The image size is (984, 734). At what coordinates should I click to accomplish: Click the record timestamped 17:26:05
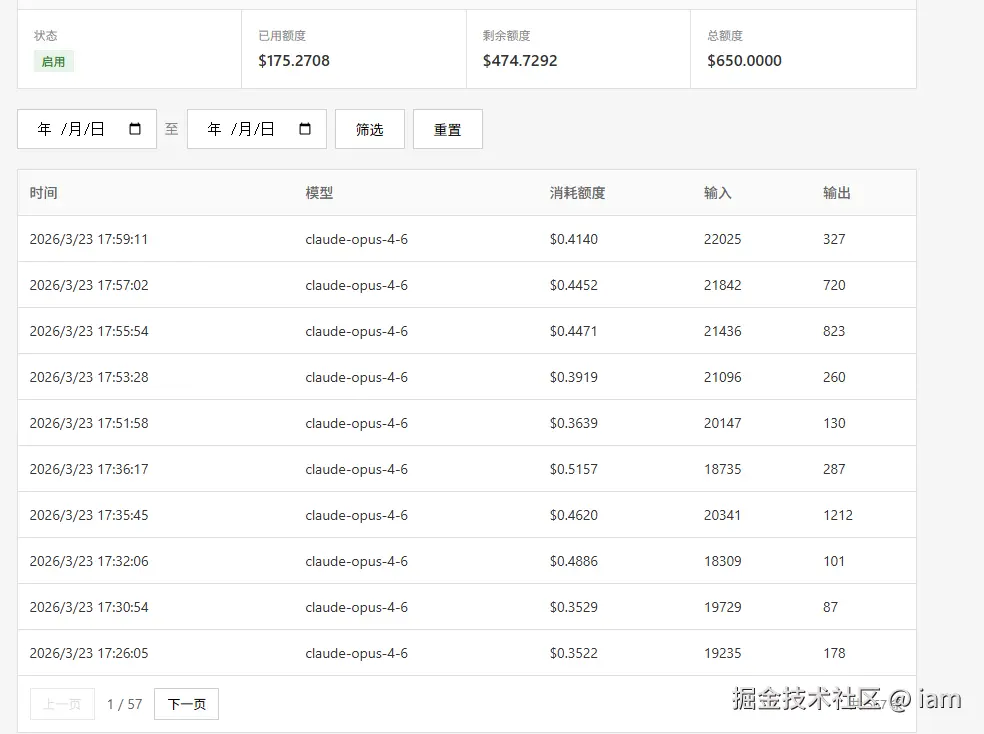[400, 652]
